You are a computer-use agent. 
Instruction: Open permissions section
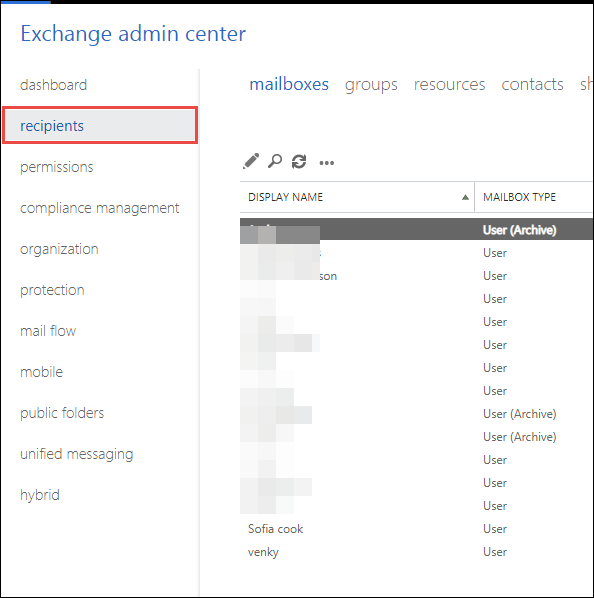click(56, 167)
